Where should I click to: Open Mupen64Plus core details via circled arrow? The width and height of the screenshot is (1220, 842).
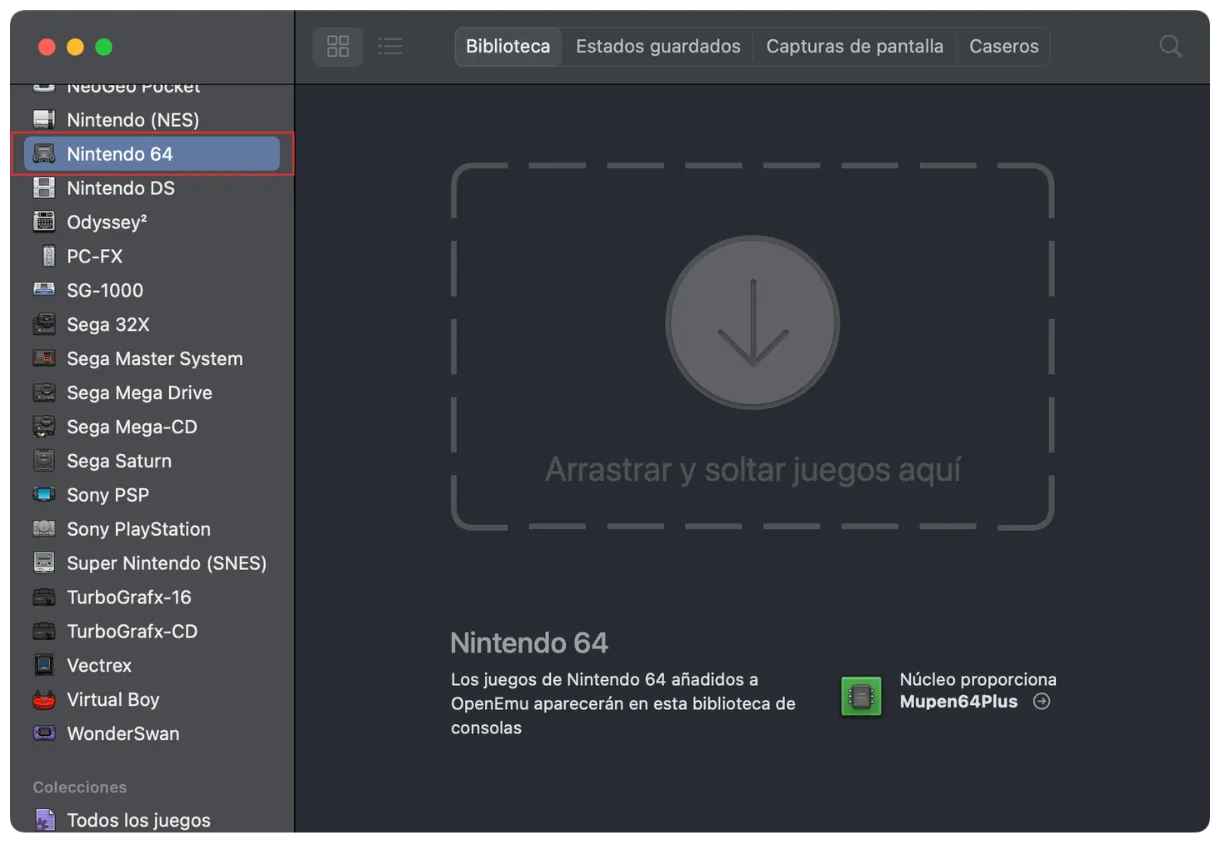click(x=1041, y=702)
